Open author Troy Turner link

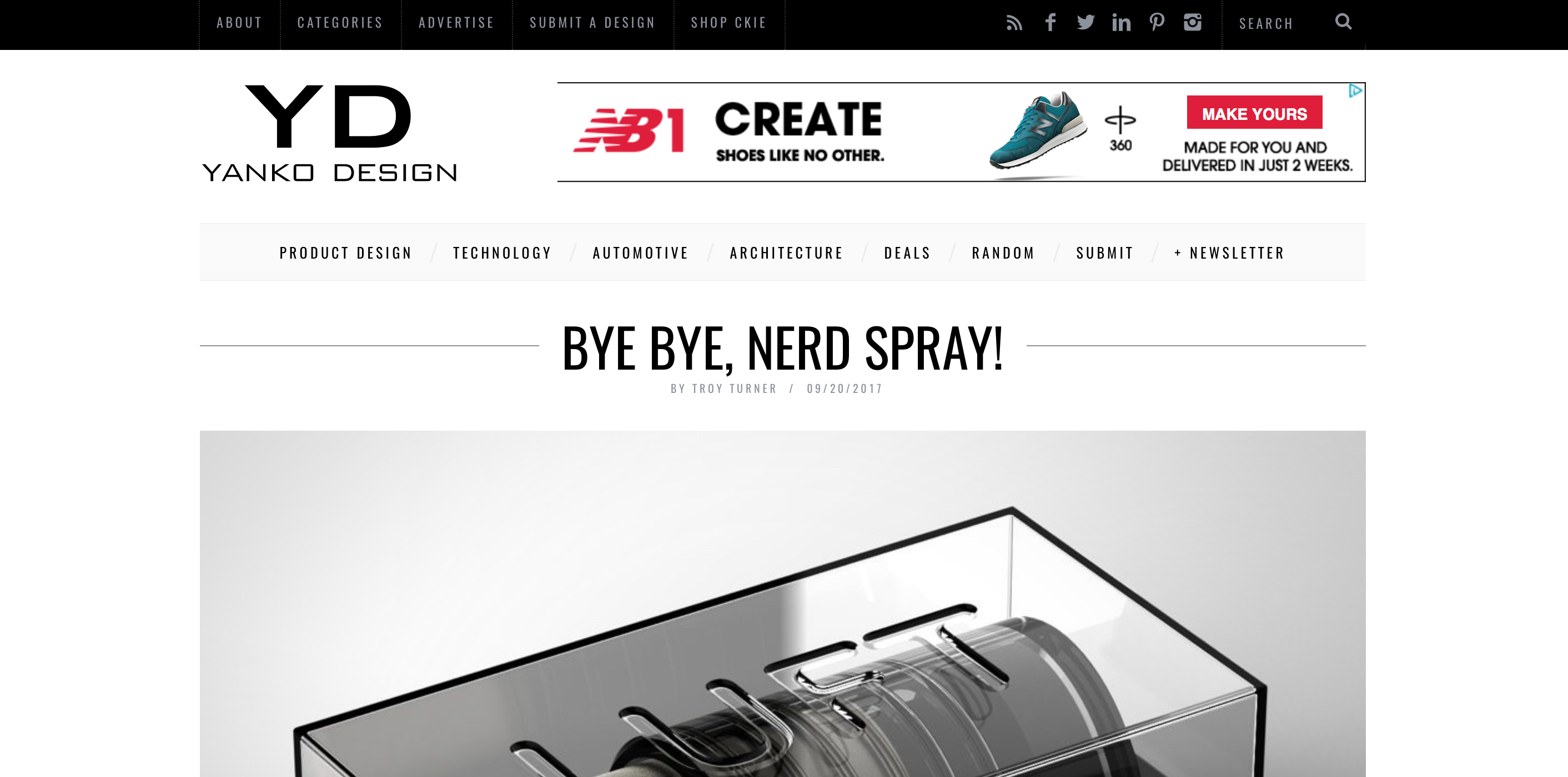(734, 388)
